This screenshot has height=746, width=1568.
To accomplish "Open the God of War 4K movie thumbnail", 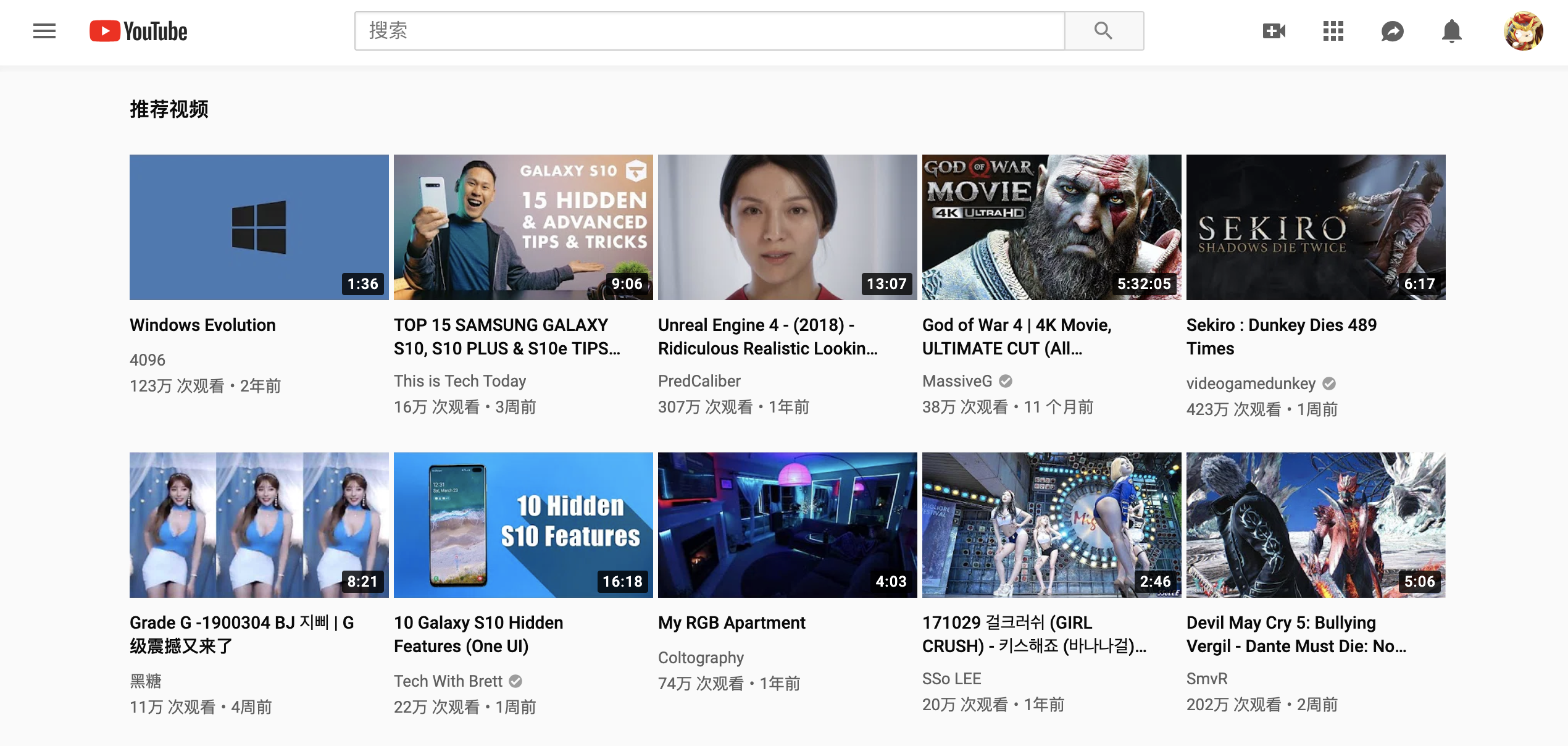I will 1051,227.
